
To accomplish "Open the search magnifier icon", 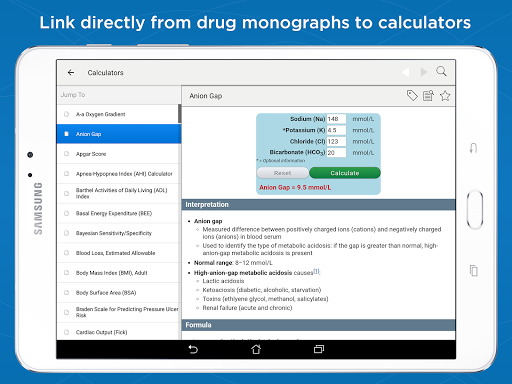I will 441,71.
